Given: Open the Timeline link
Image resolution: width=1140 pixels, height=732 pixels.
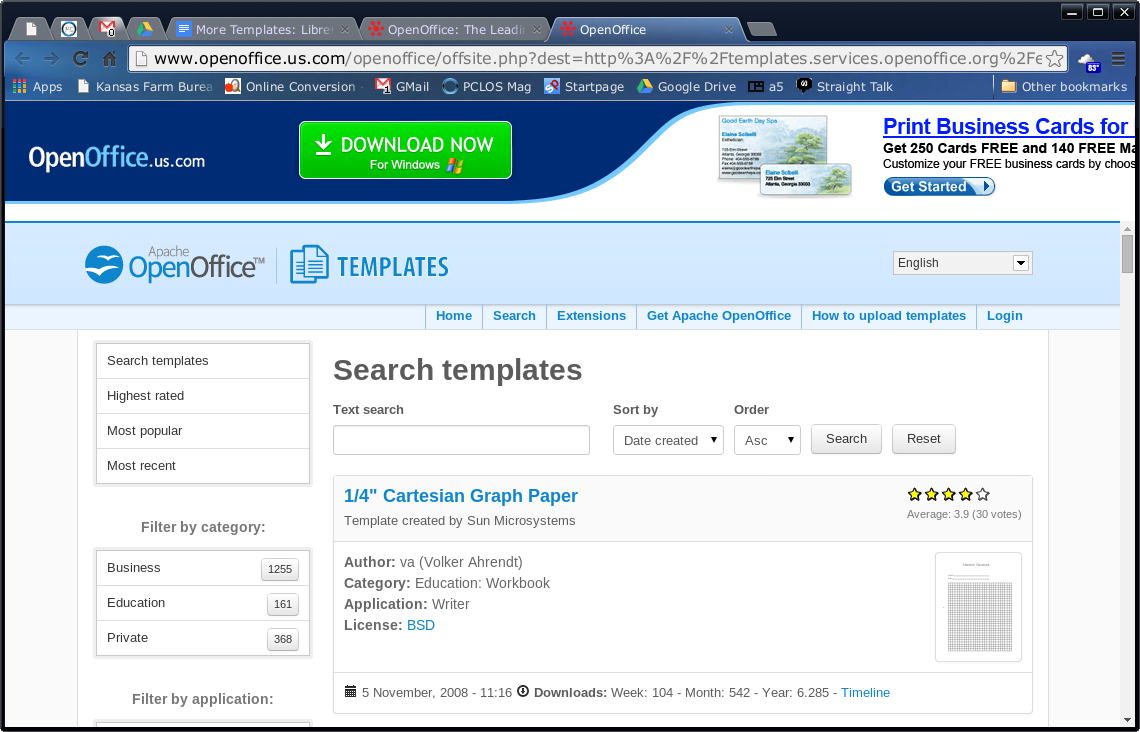Looking at the screenshot, I should (x=865, y=693).
